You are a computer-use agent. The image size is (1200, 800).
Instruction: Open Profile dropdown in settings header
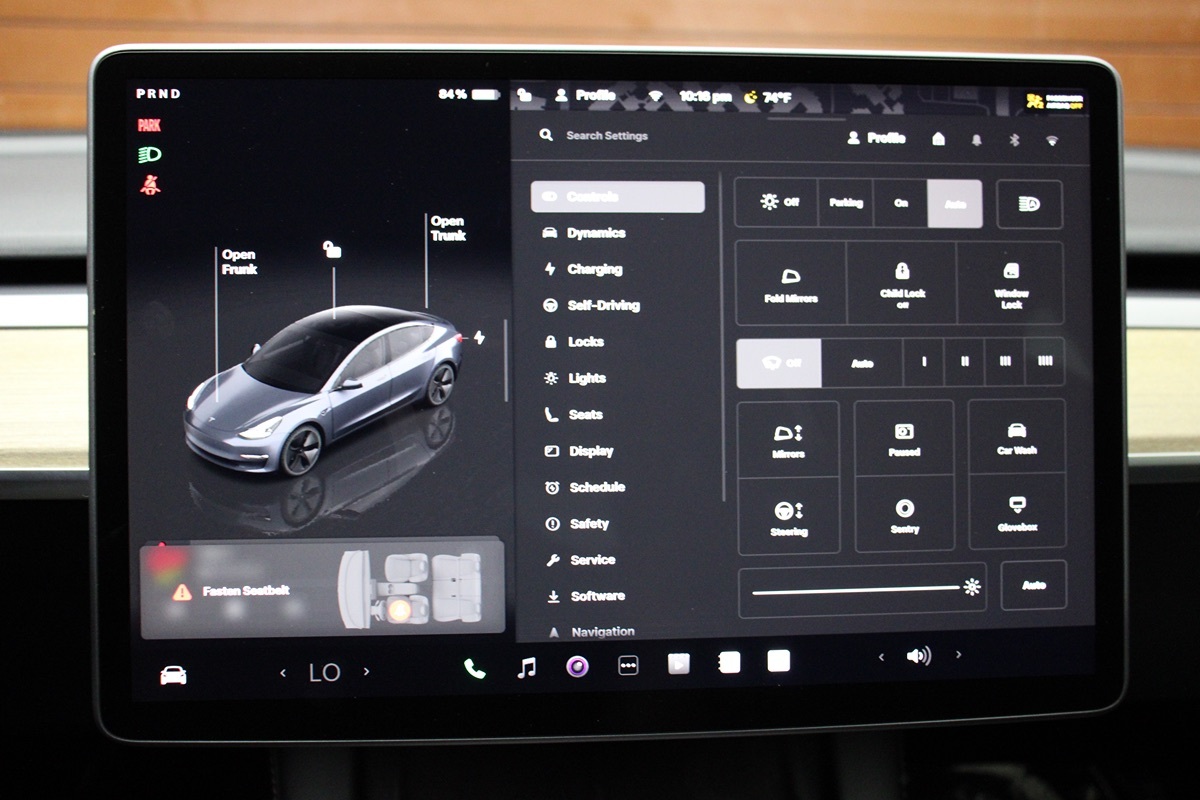pos(876,138)
